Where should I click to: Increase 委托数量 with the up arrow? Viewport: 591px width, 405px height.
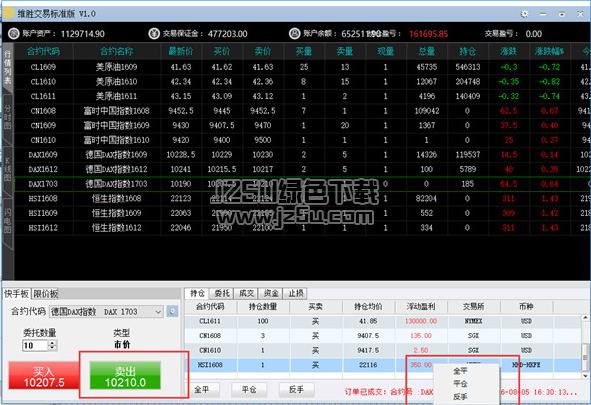point(53,343)
